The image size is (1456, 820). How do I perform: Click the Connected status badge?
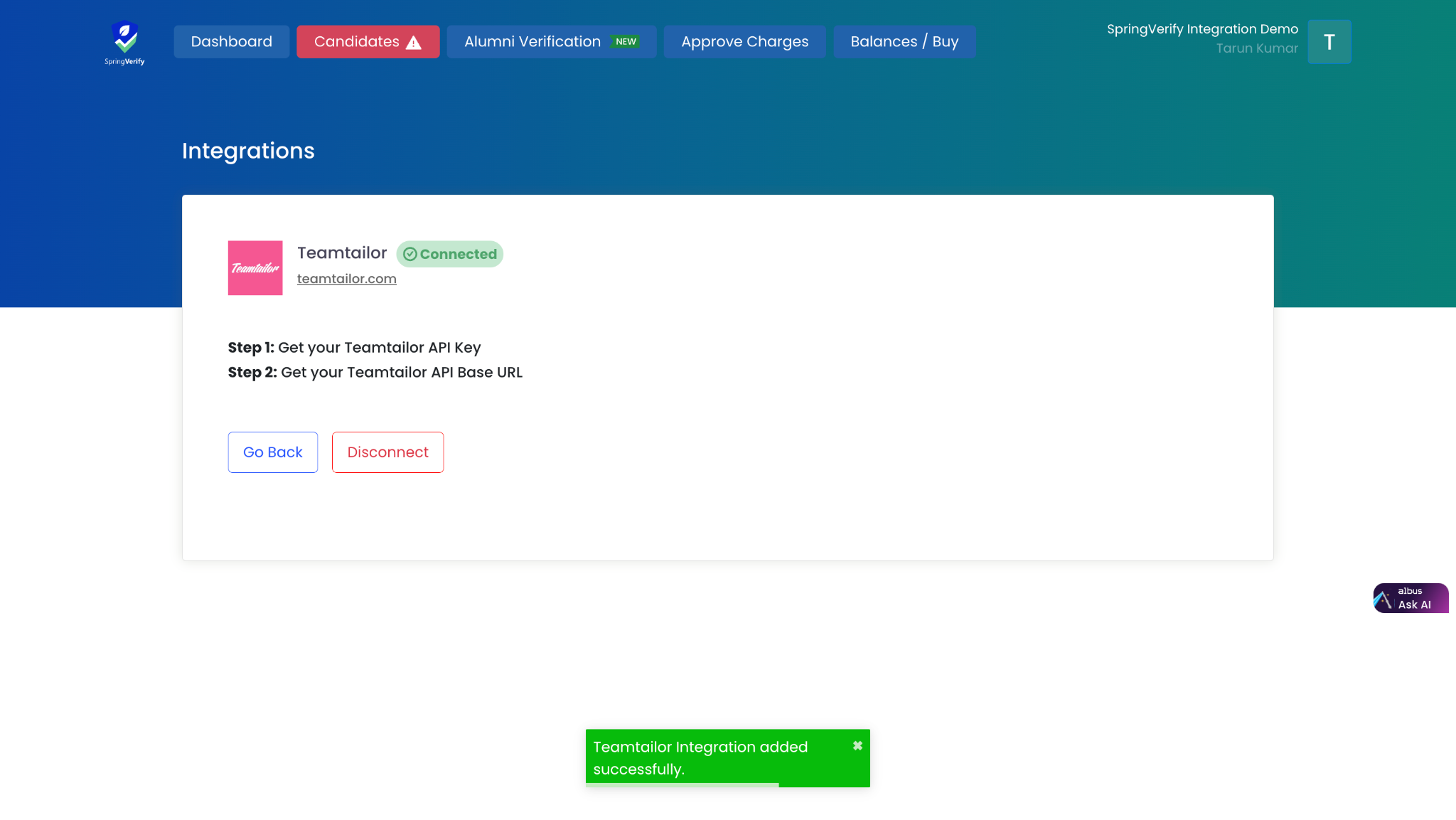click(x=449, y=254)
